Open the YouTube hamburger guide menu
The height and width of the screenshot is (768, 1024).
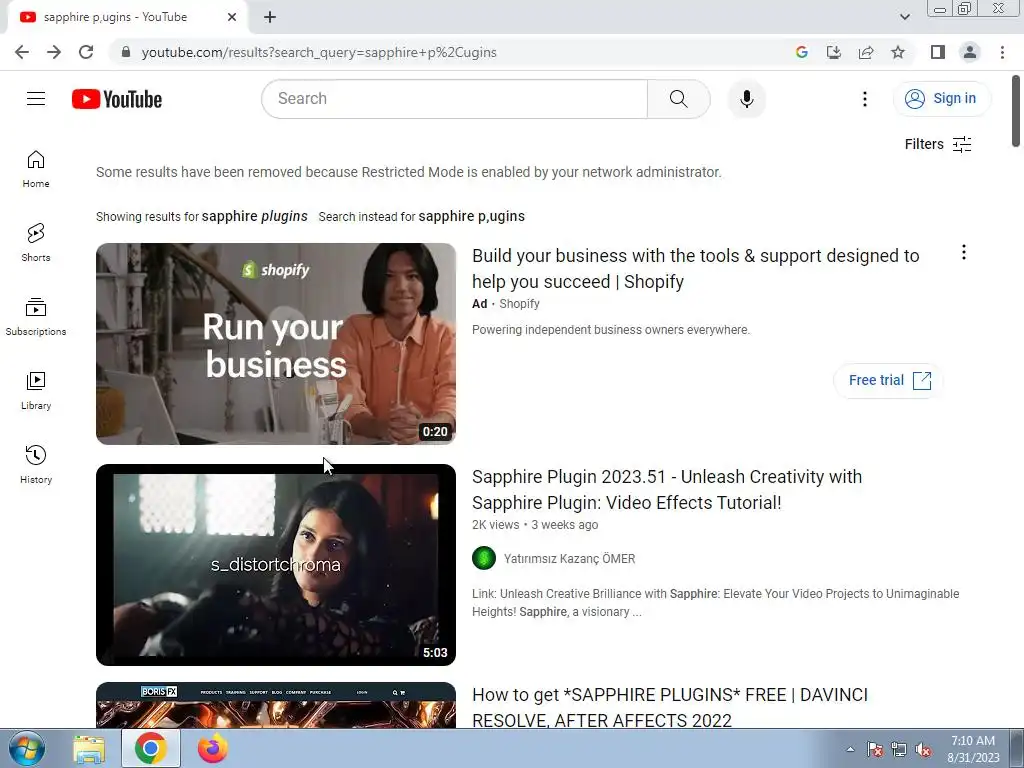click(36, 99)
